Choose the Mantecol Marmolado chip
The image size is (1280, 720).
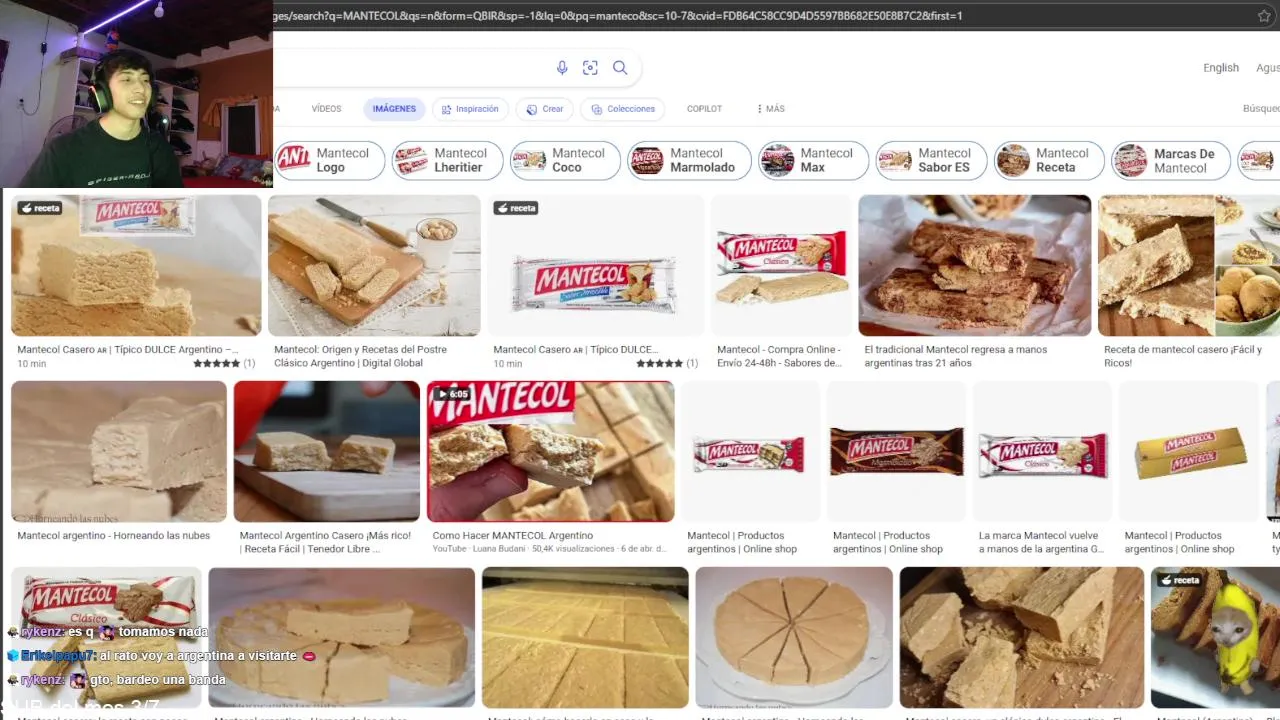pyautogui.click(x=689, y=160)
